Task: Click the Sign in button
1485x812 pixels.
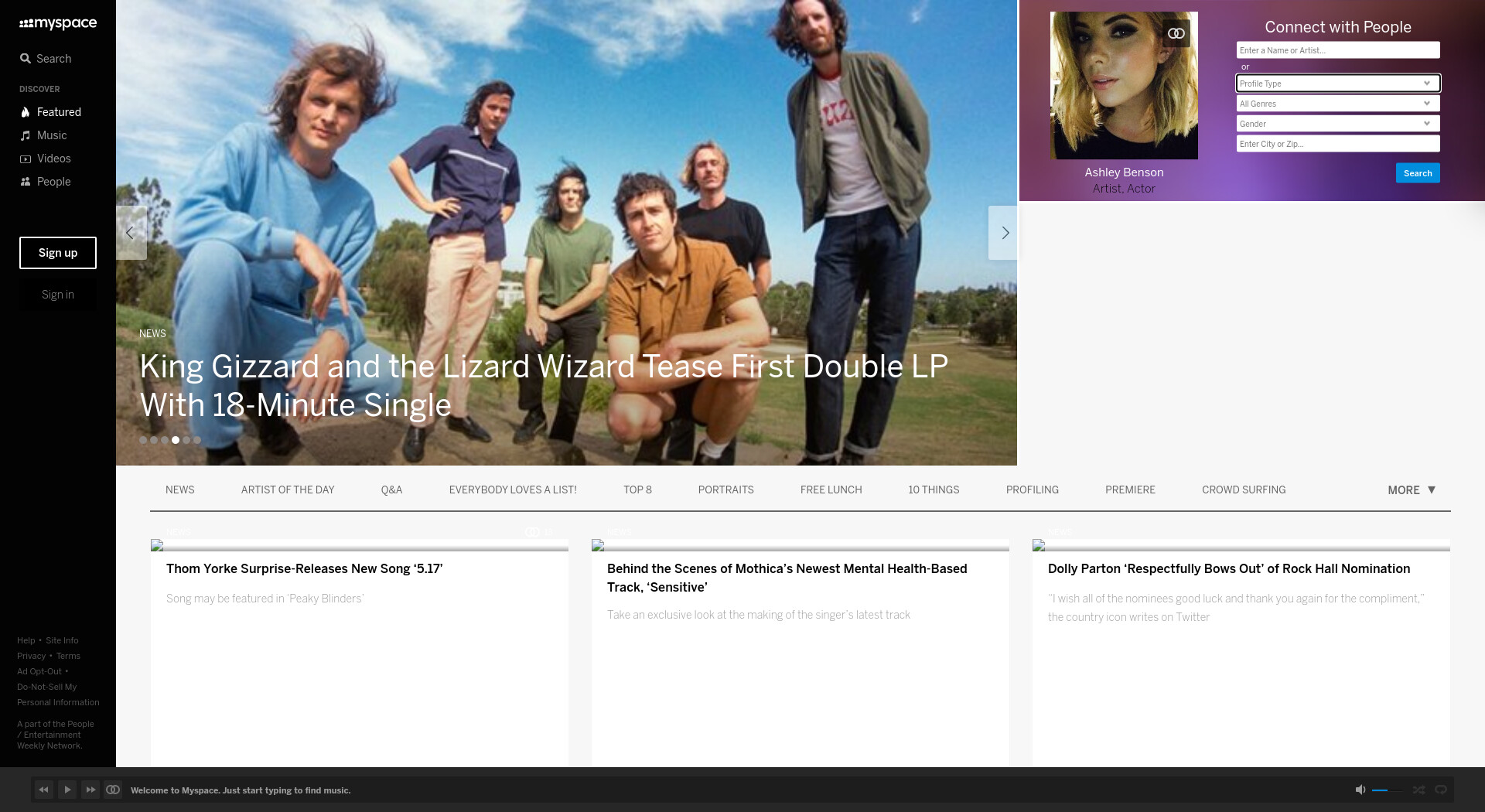Action: coord(58,295)
